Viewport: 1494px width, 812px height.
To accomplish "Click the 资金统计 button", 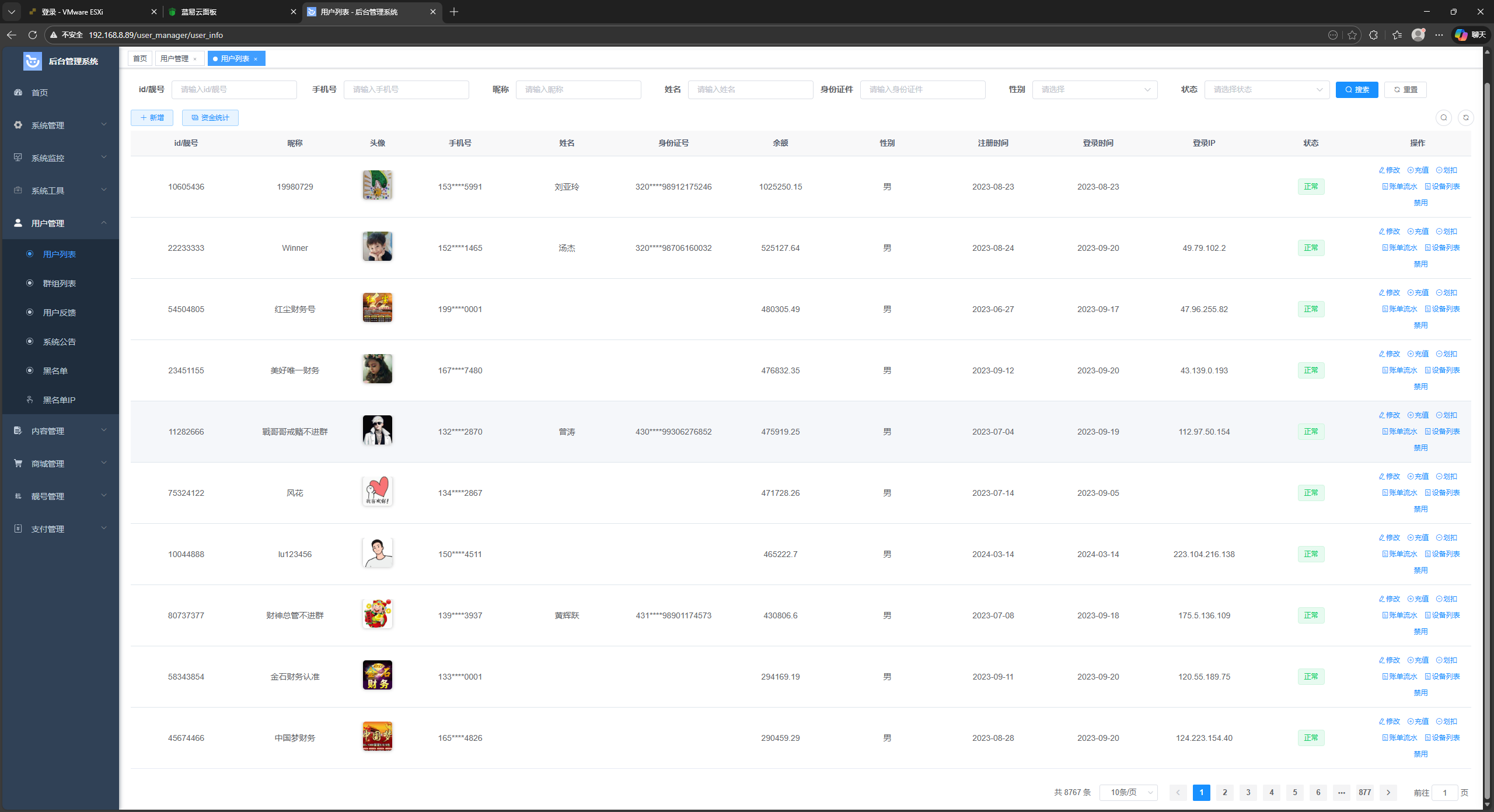I will point(210,118).
